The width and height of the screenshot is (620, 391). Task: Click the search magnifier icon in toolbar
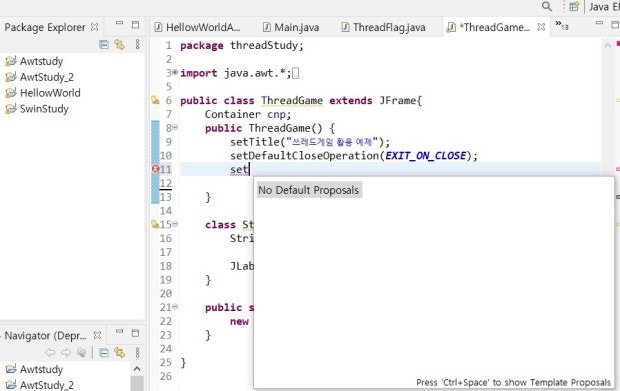[x=546, y=6]
